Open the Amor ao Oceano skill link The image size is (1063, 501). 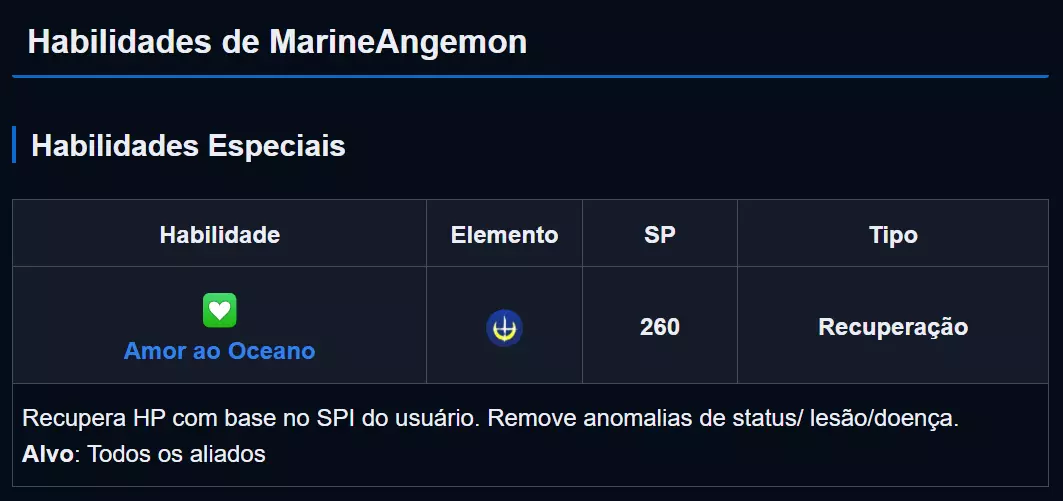coord(219,351)
